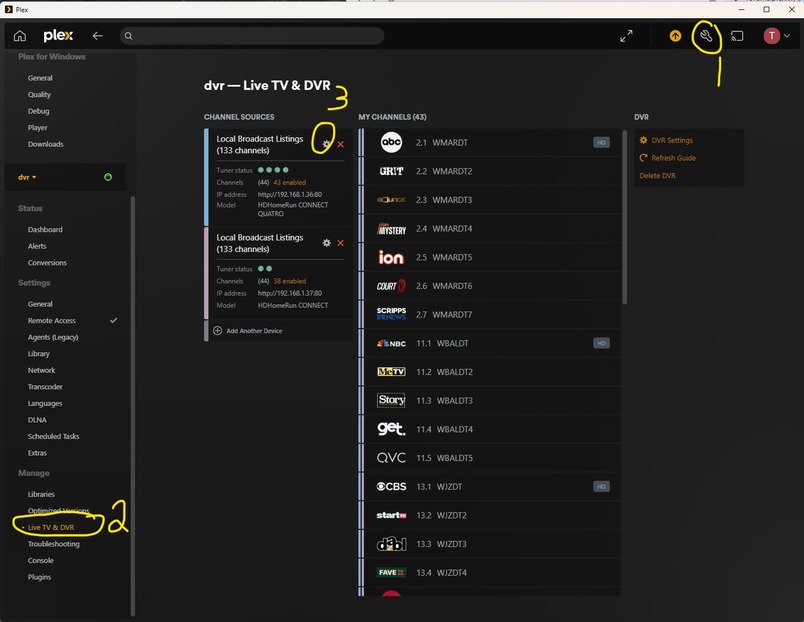
Task: Select the ABC 2.1 WMARDT channel
Action: pyautogui.click(x=489, y=143)
